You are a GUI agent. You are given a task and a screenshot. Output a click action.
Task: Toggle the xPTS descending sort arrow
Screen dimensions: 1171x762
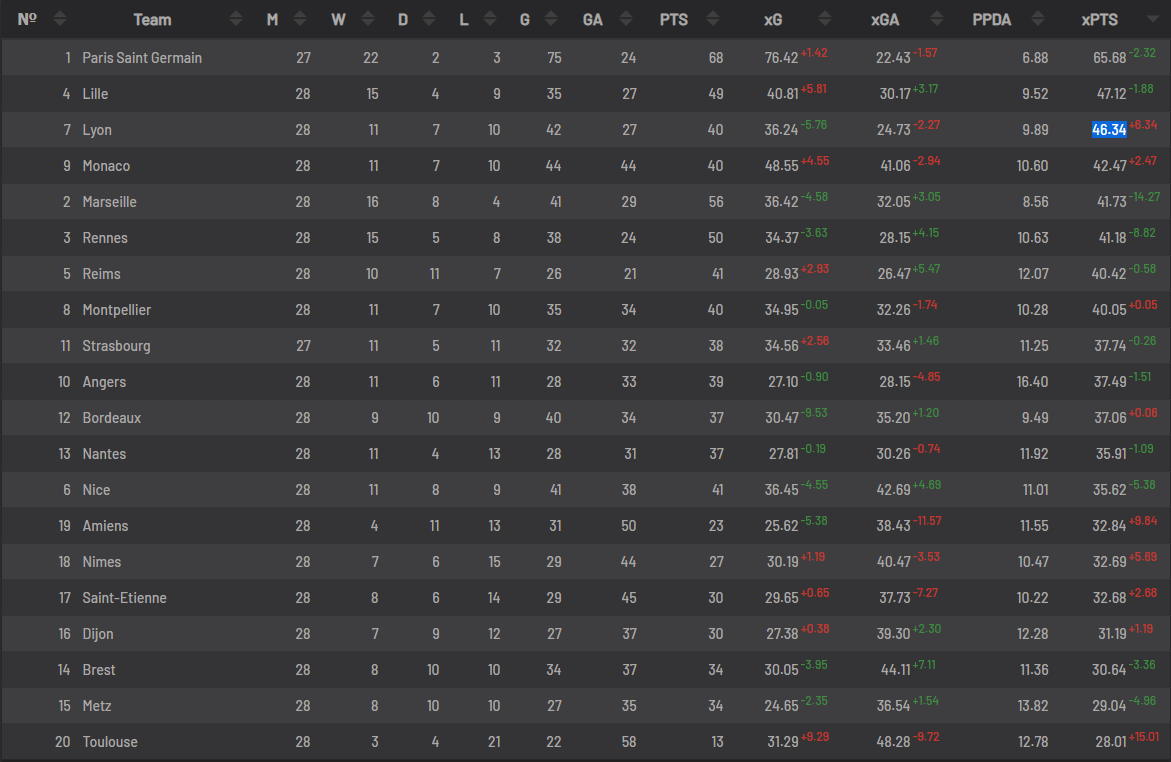(x=1153, y=19)
